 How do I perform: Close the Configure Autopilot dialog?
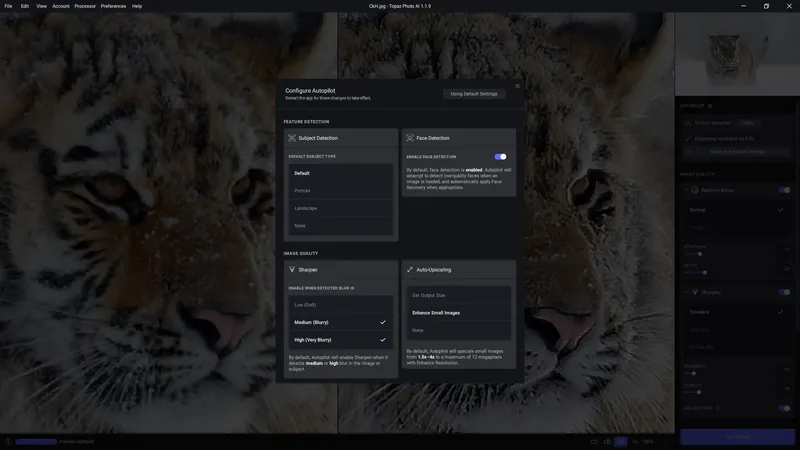tap(517, 86)
